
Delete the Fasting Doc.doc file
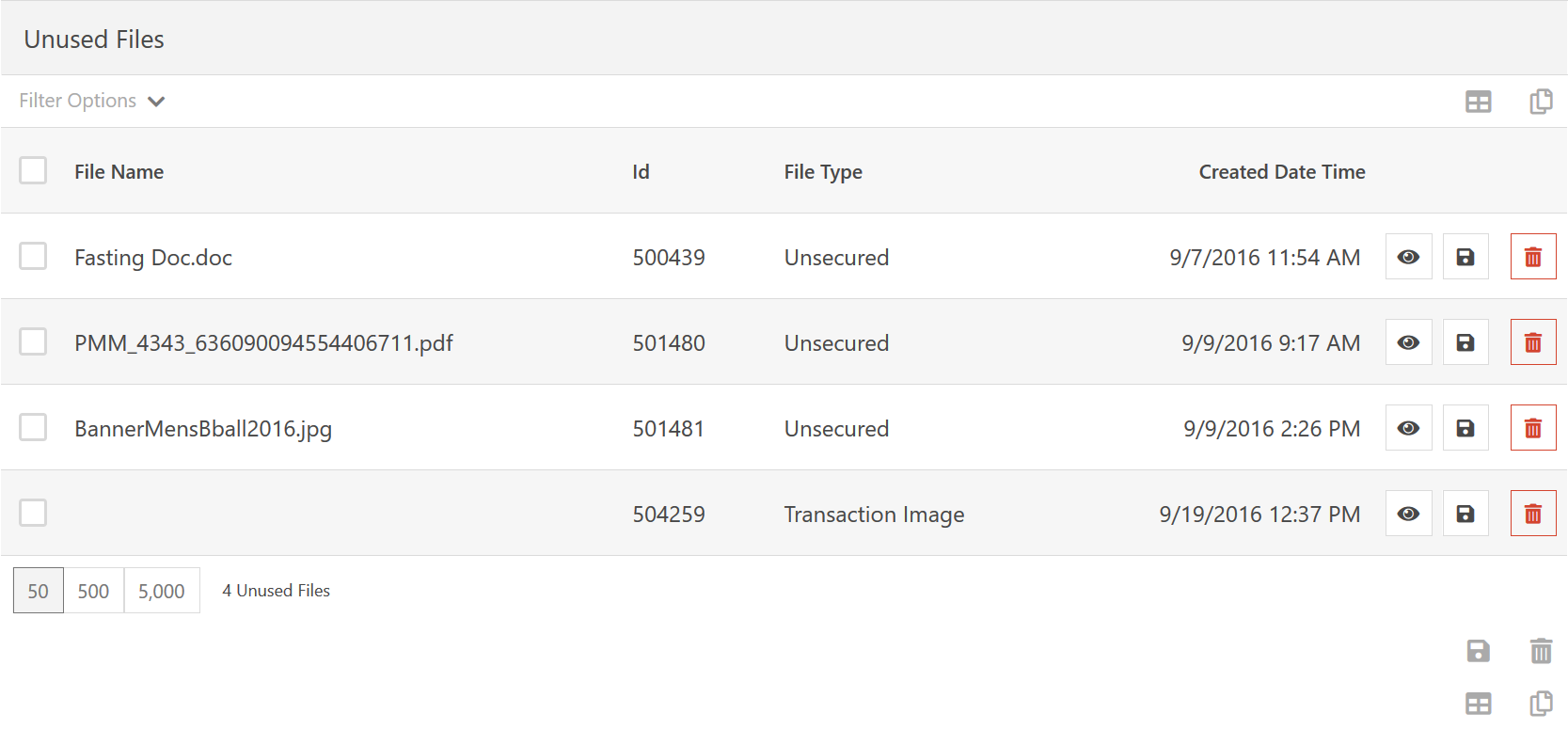(1532, 257)
